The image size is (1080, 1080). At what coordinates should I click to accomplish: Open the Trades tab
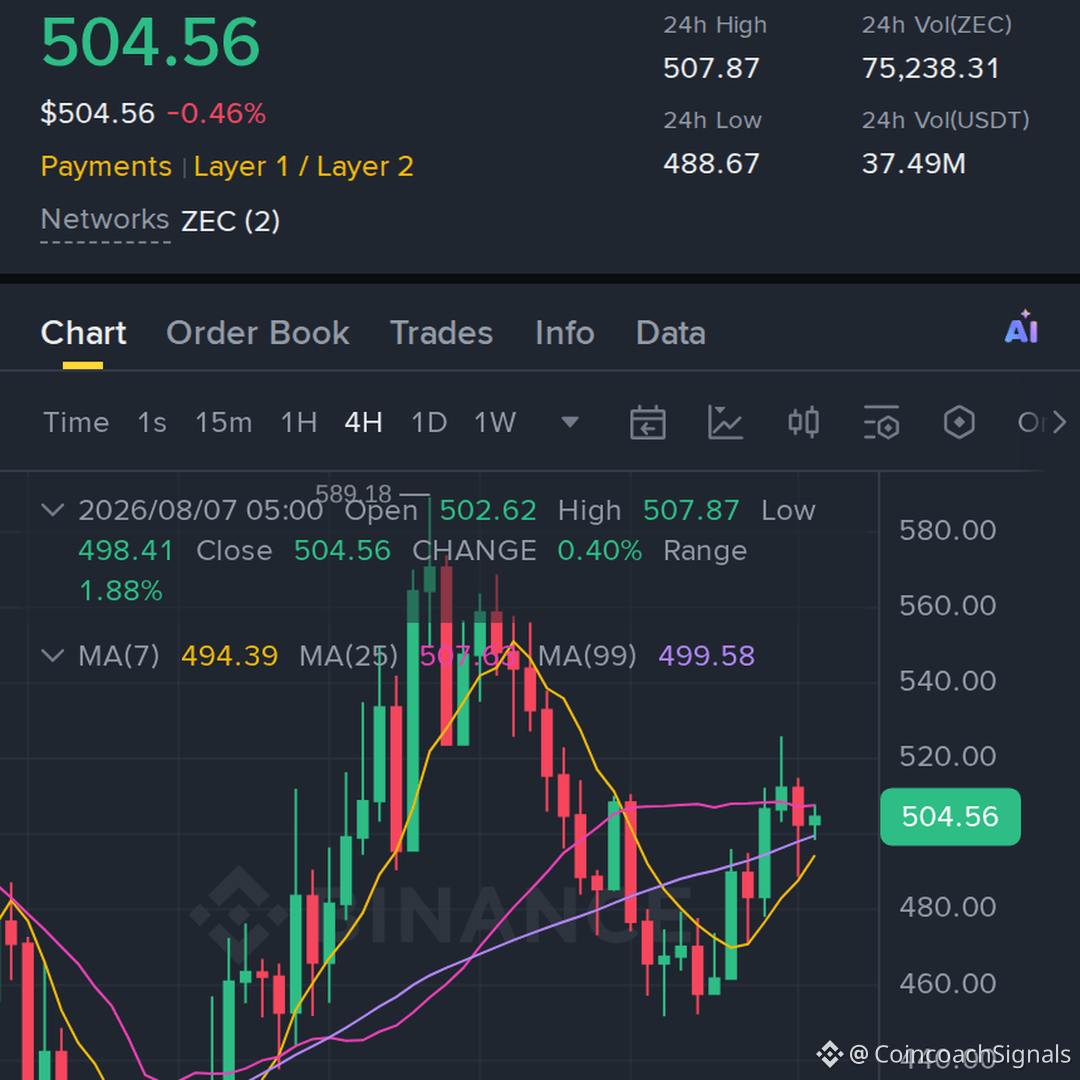(442, 333)
